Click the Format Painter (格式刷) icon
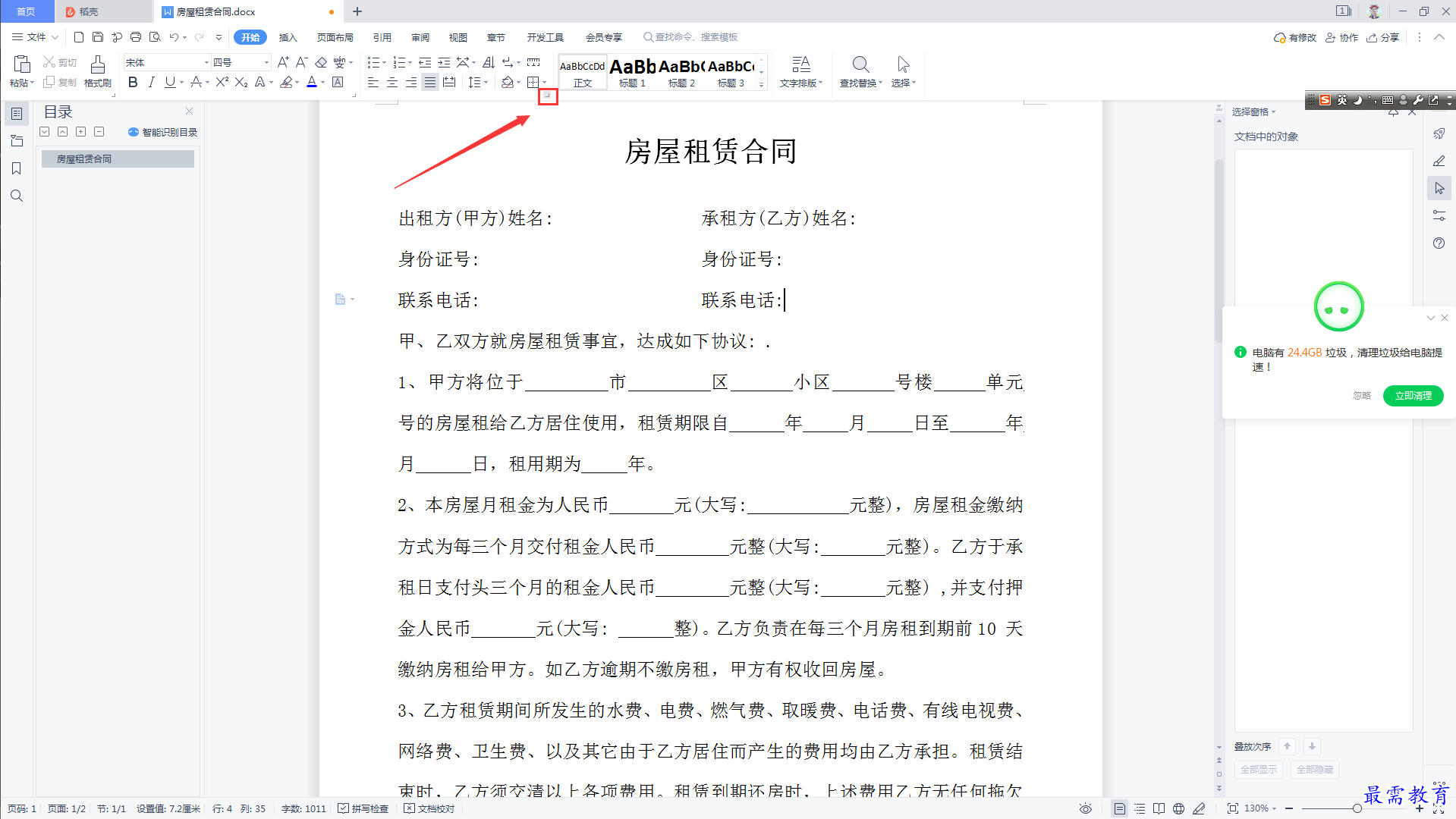Screen dimensions: 1456x819 point(97,64)
